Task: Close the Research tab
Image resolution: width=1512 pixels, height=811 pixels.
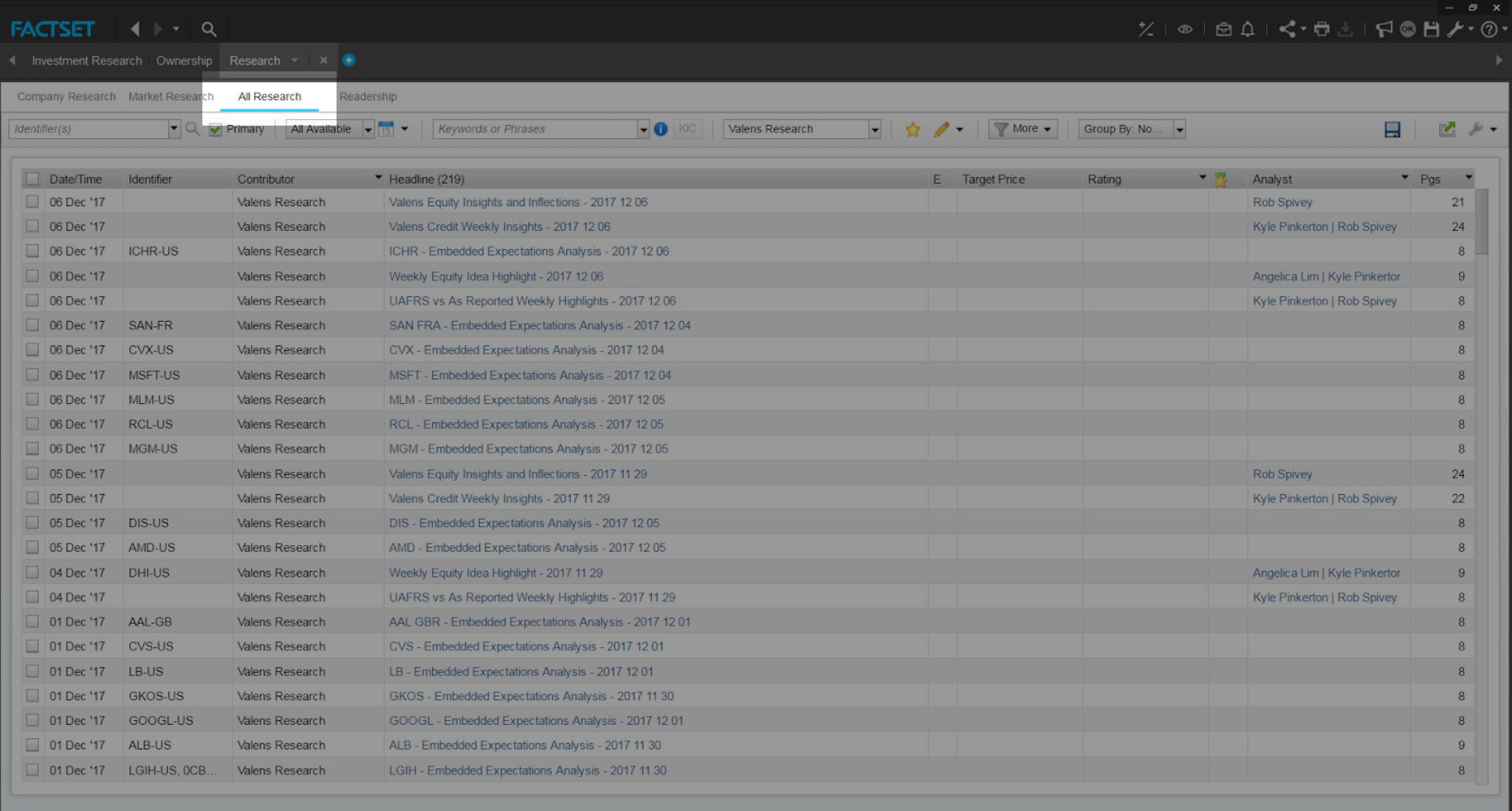Action: tap(323, 60)
